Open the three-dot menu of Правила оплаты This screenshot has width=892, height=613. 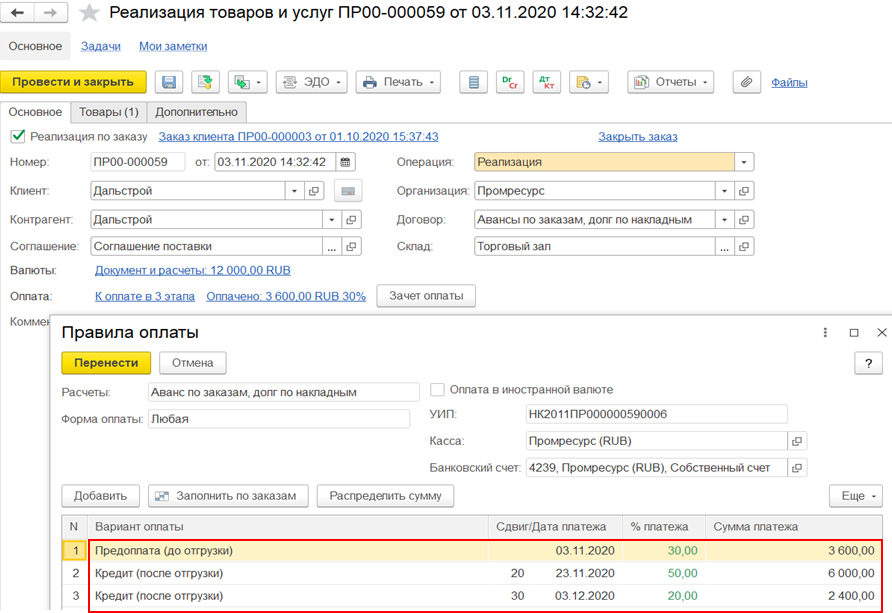click(825, 333)
